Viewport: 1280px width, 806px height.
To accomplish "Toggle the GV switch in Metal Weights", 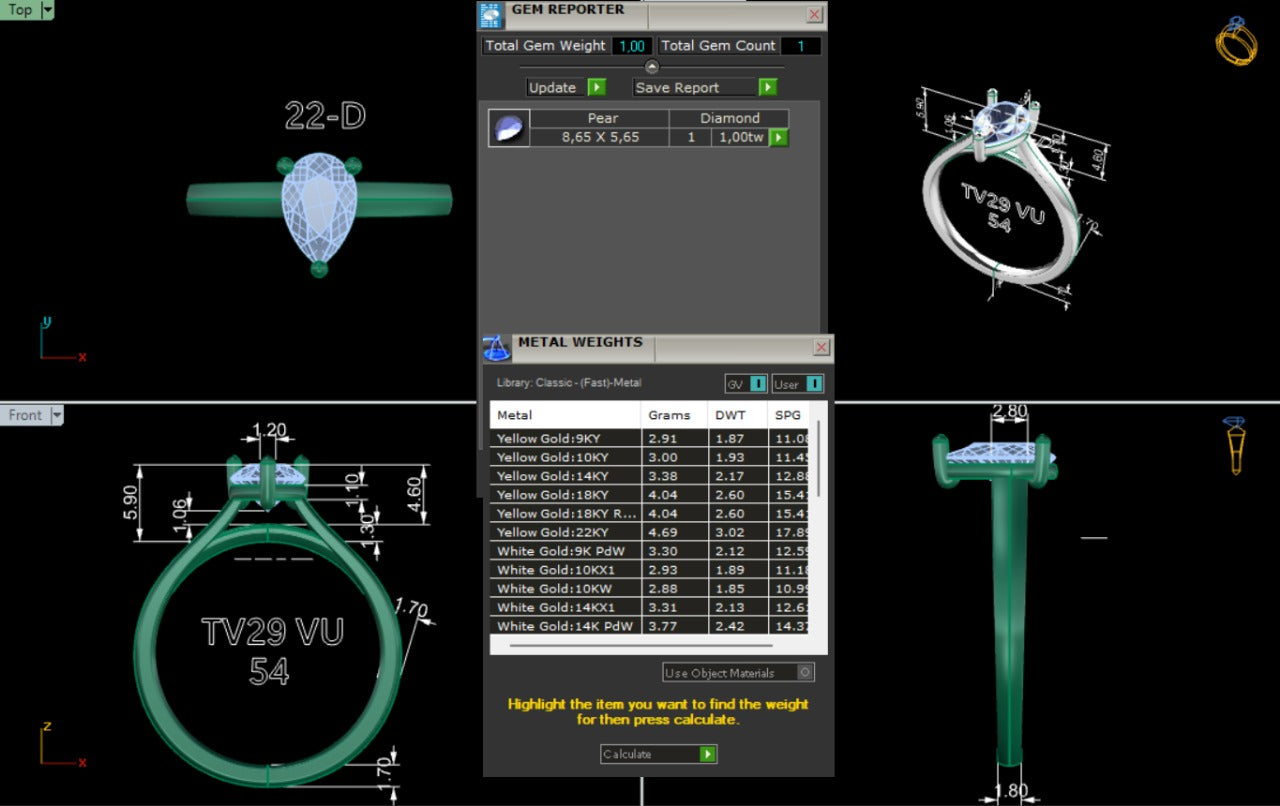I will [746, 383].
